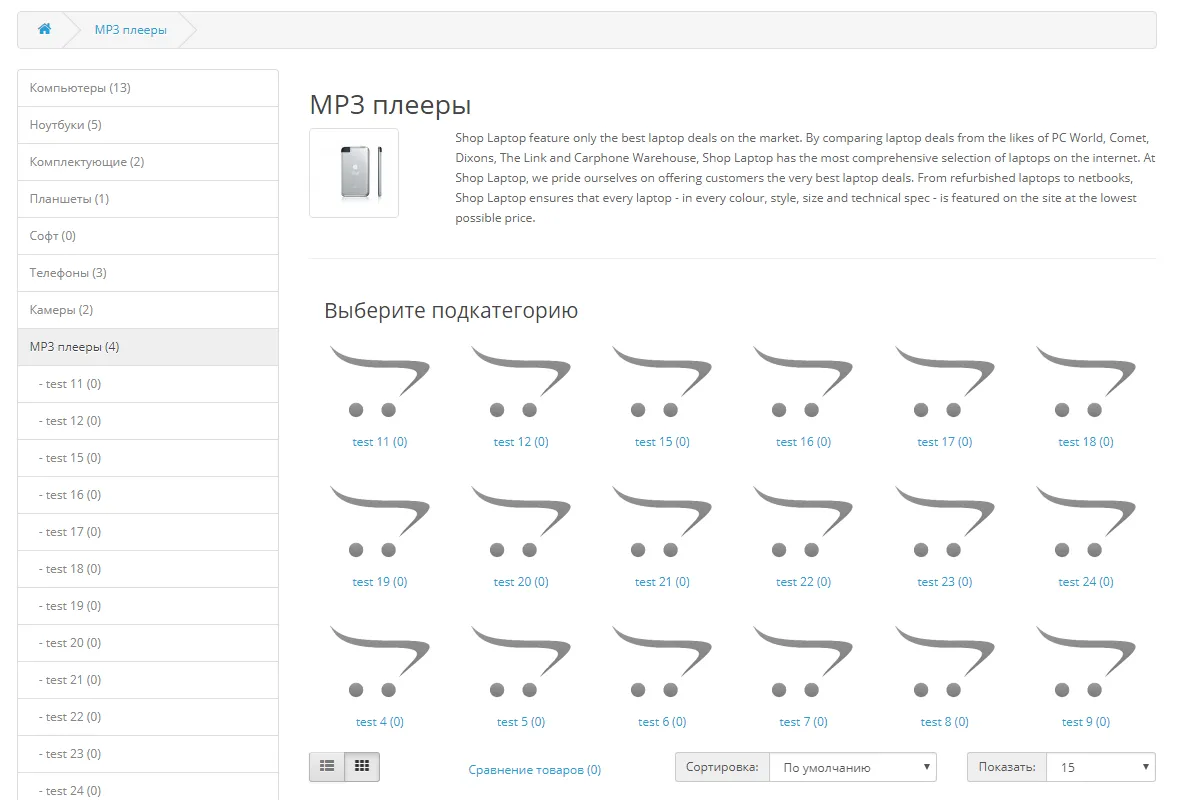Click the test 9 cart placeholder image
This screenshot has height=800, width=1183.
1086,661
